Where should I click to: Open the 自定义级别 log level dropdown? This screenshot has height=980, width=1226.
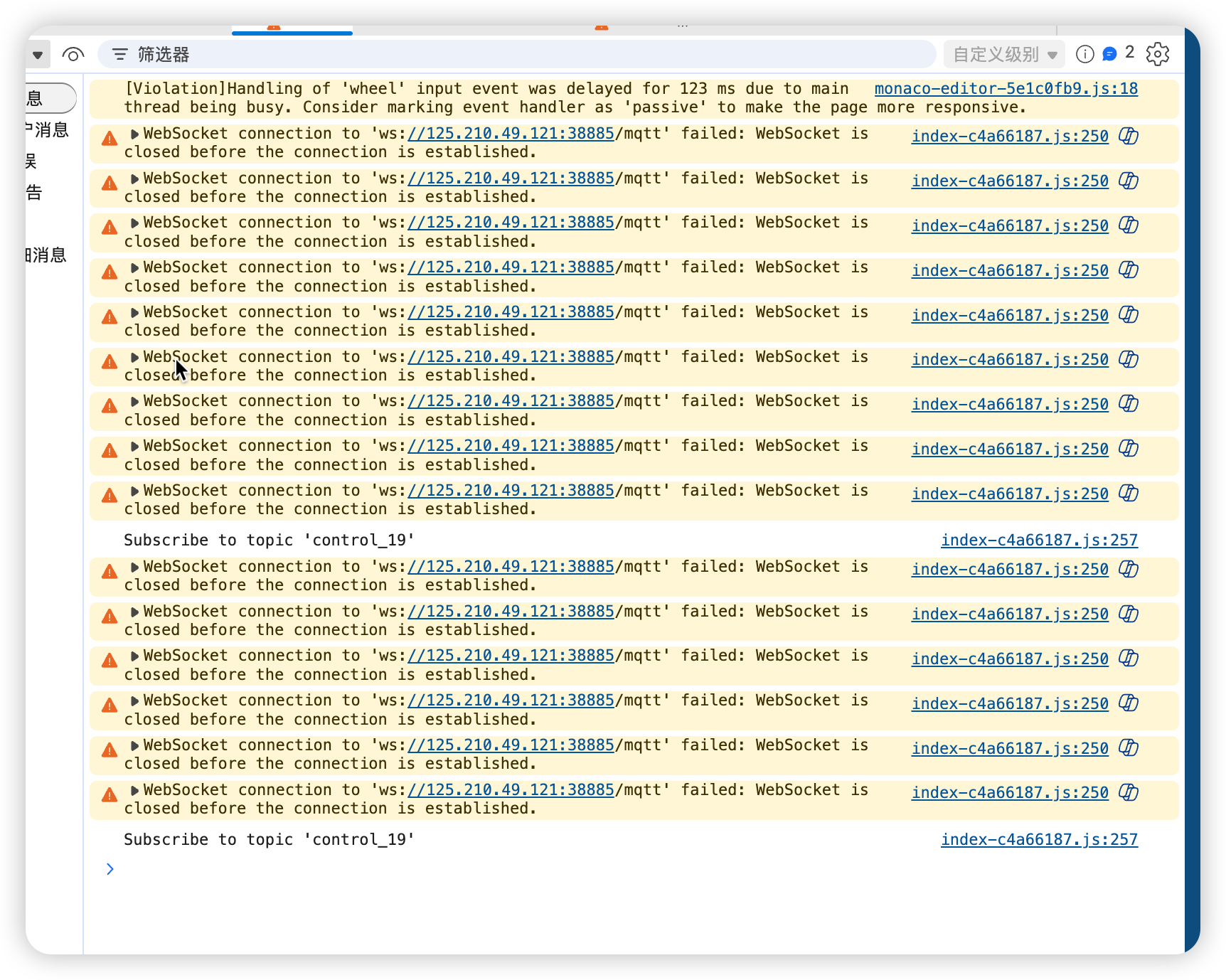click(x=1004, y=54)
